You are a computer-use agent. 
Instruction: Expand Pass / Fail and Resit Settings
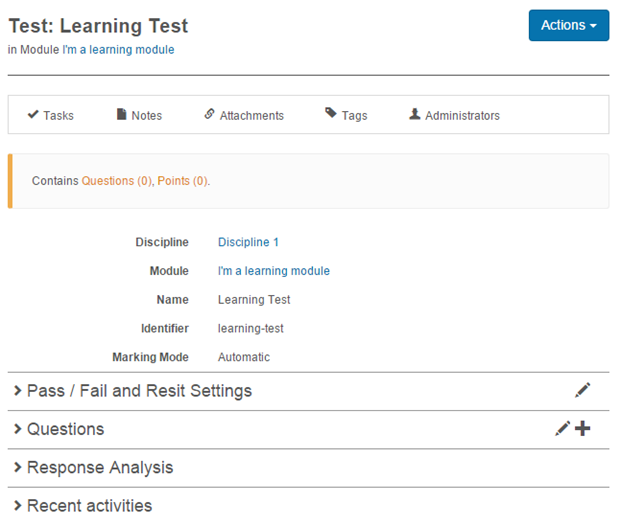click(x=139, y=391)
